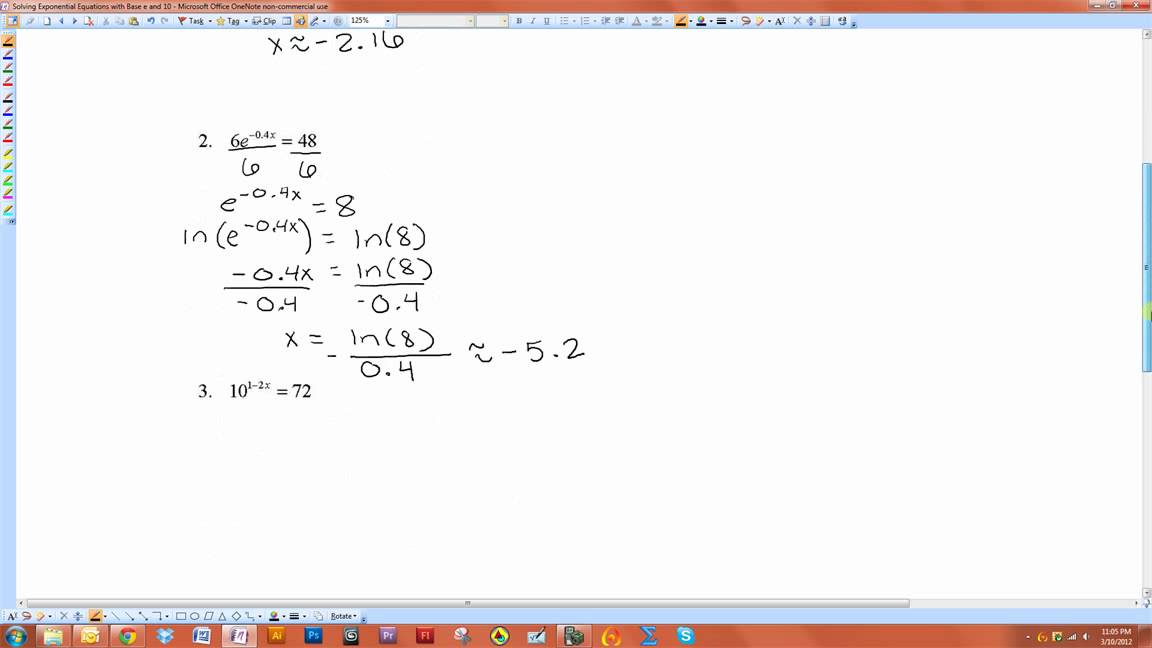This screenshot has width=1152, height=648.
Task: Click the Undo arrow in the toolbar
Action: pos(151,21)
